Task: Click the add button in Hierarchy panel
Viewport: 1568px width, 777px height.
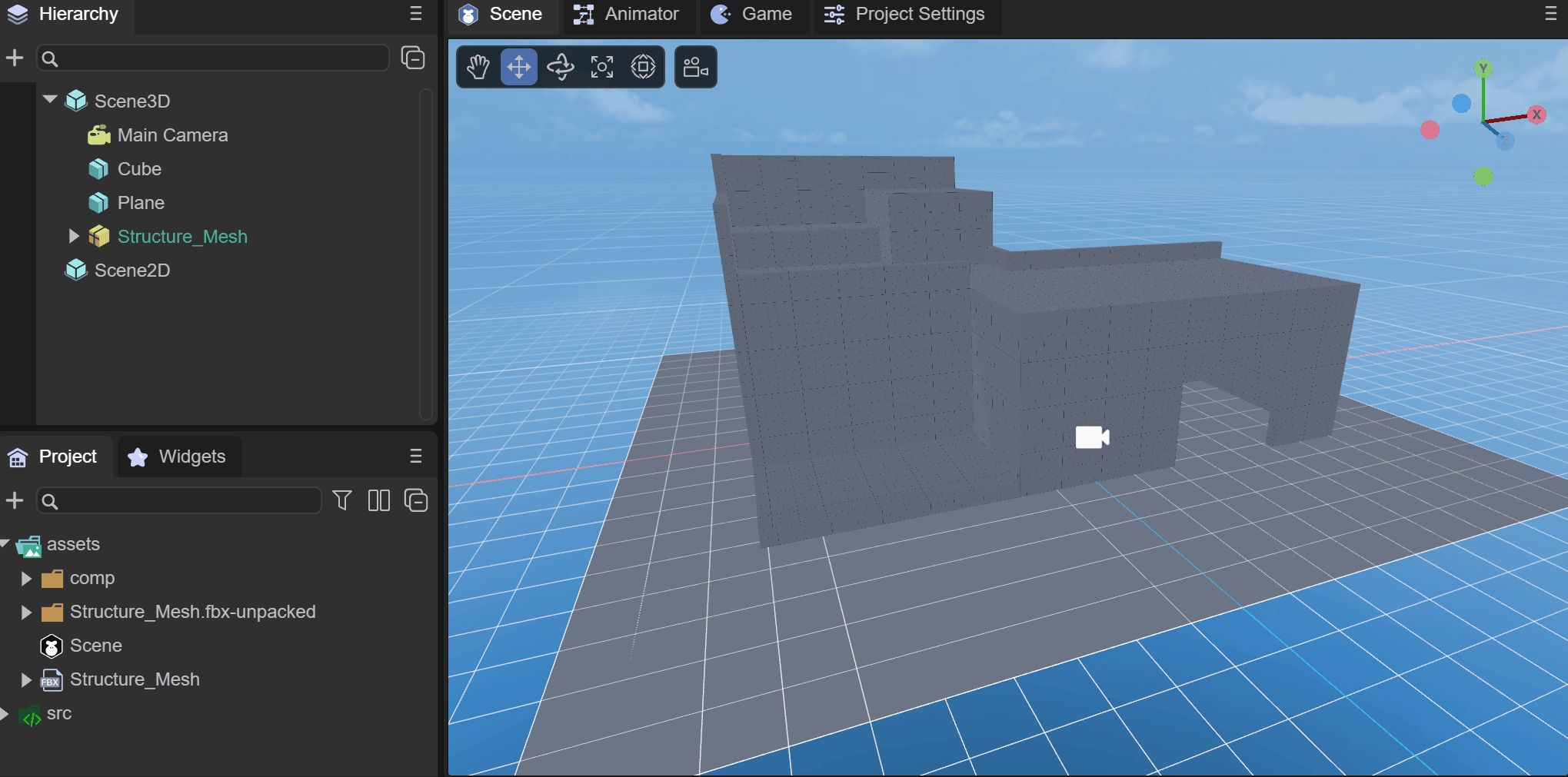Action: pos(15,58)
